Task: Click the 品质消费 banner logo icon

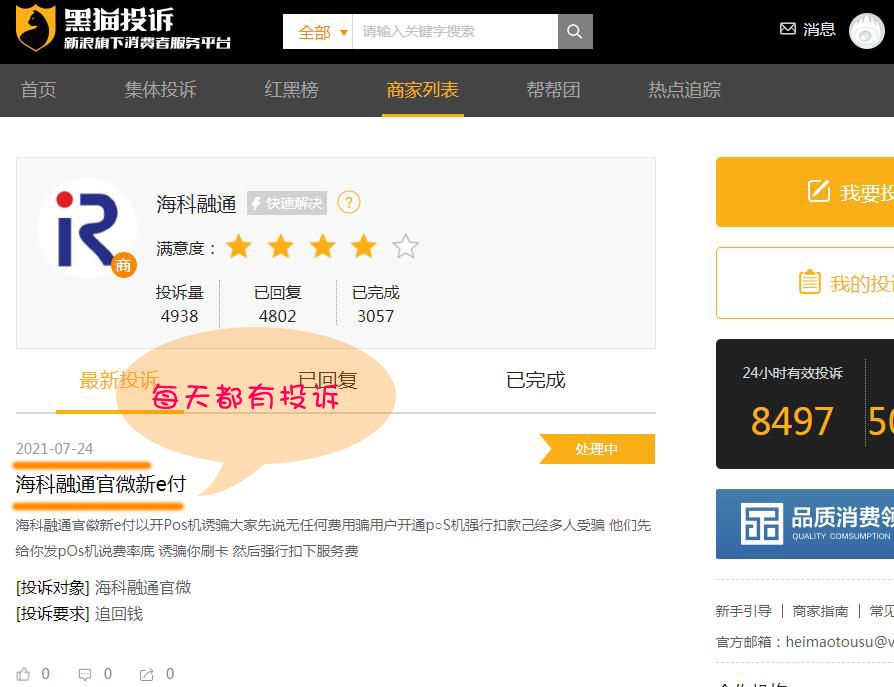Action: tap(762, 523)
